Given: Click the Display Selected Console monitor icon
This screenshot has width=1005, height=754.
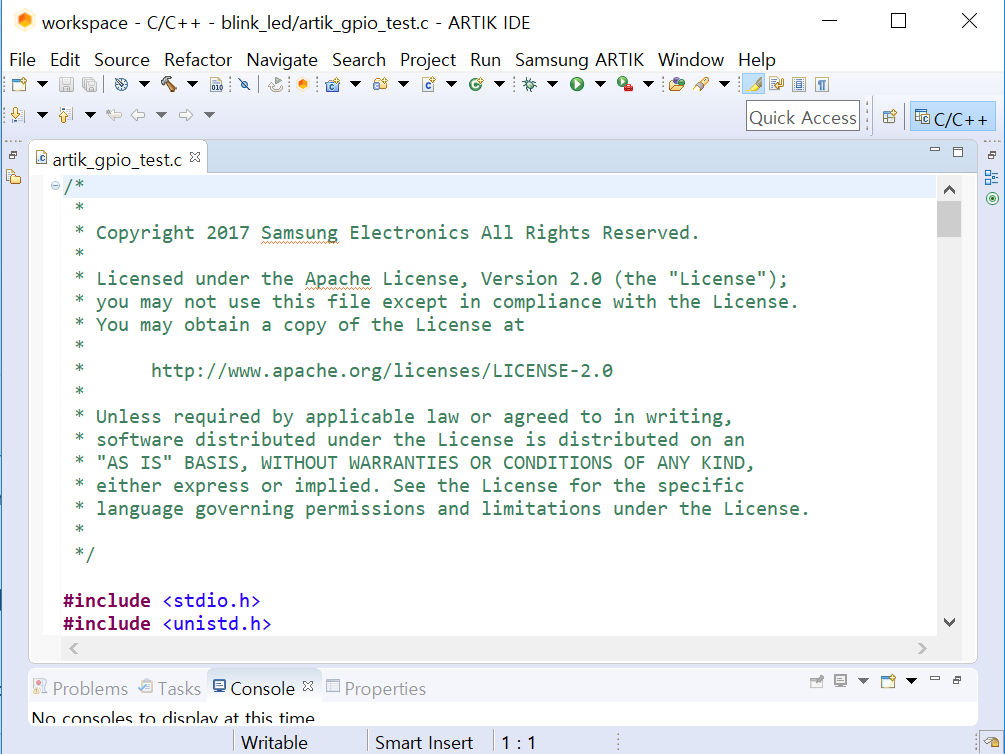Looking at the screenshot, I should 840,681.
